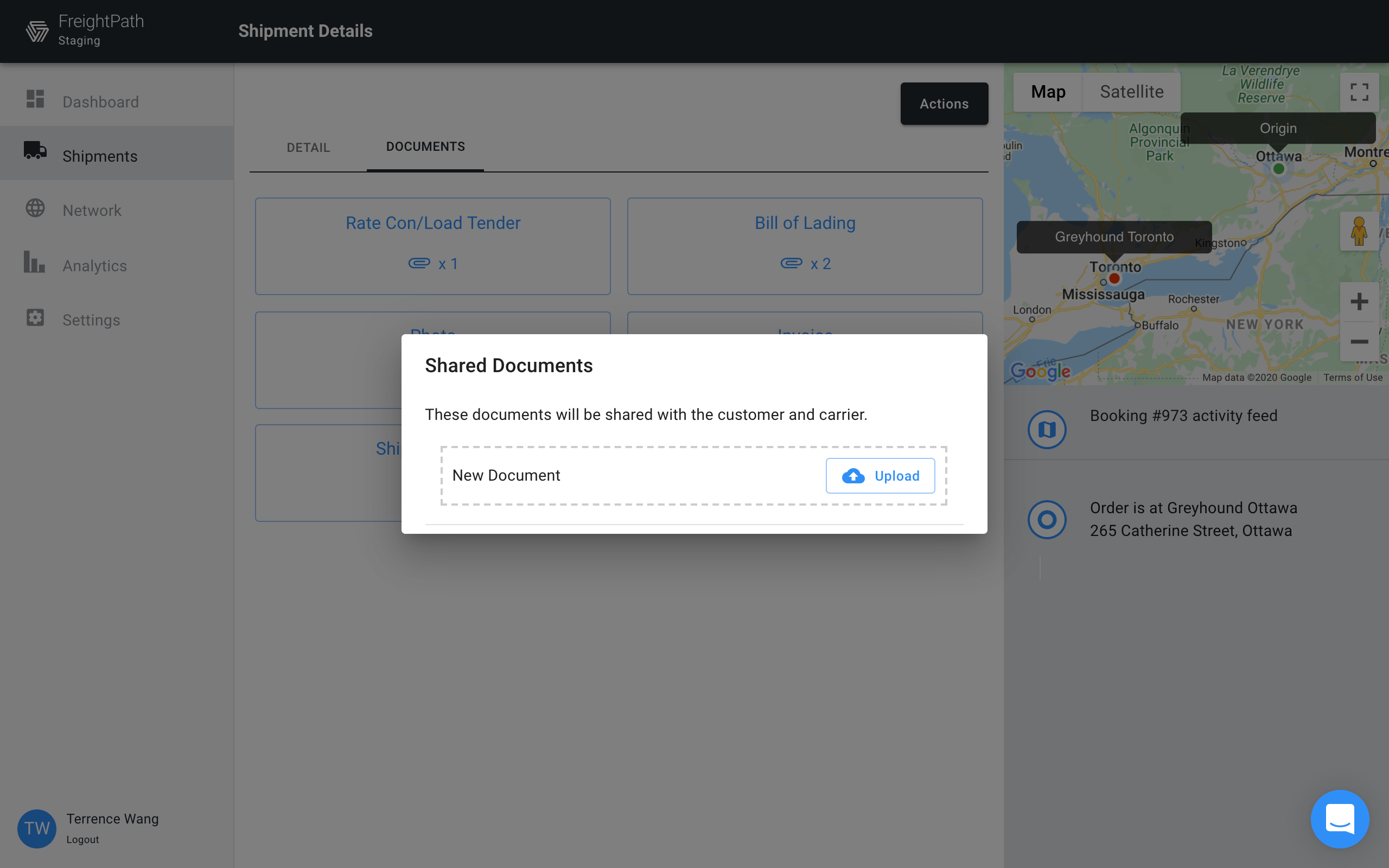Zoom out on the map
This screenshot has height=868, width=1389.
(1359, 342)
